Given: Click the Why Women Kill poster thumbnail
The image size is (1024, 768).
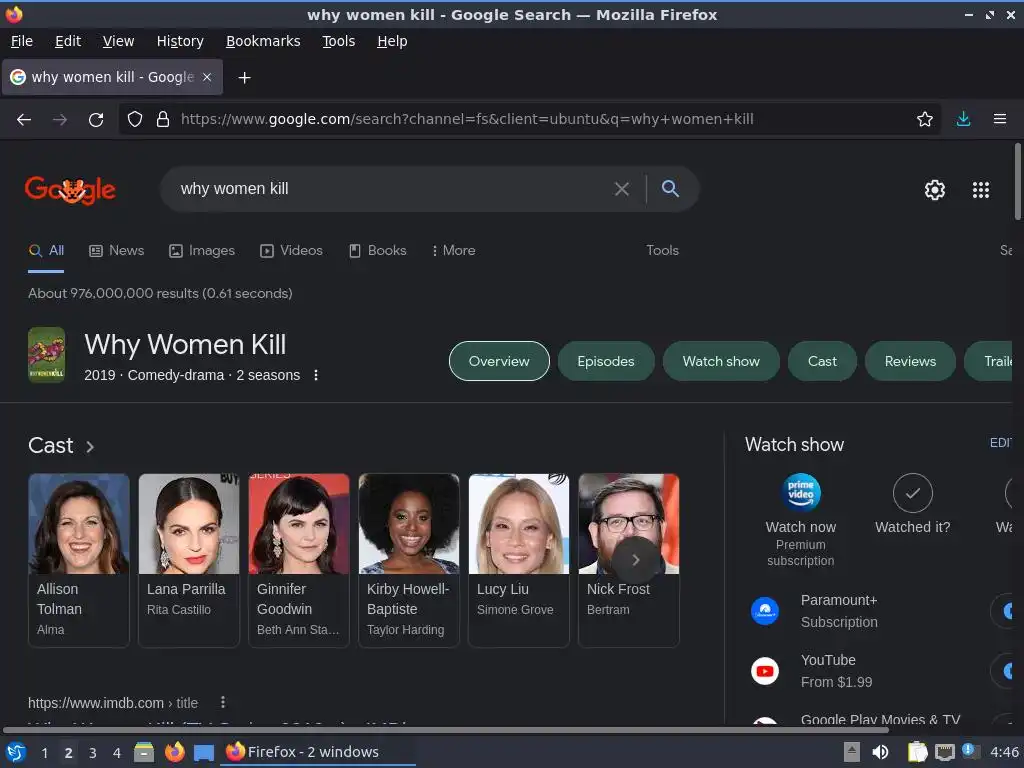Looking at the screenshot, I should 46,355.
